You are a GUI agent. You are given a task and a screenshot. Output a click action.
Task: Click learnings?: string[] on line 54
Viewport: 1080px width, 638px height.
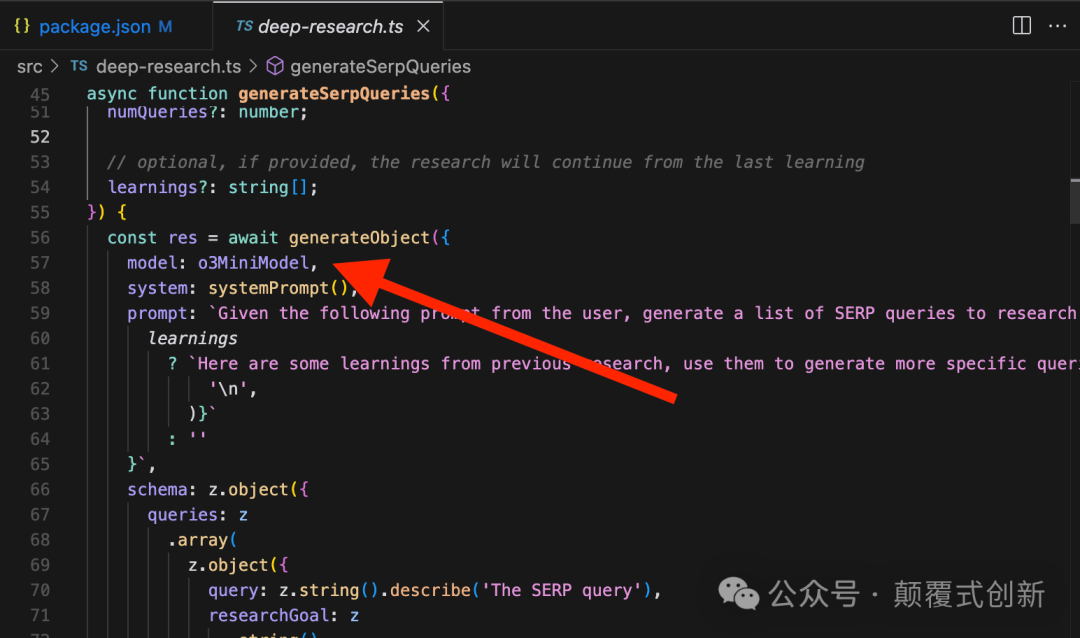pyautogui.click(x=212, y=187)
